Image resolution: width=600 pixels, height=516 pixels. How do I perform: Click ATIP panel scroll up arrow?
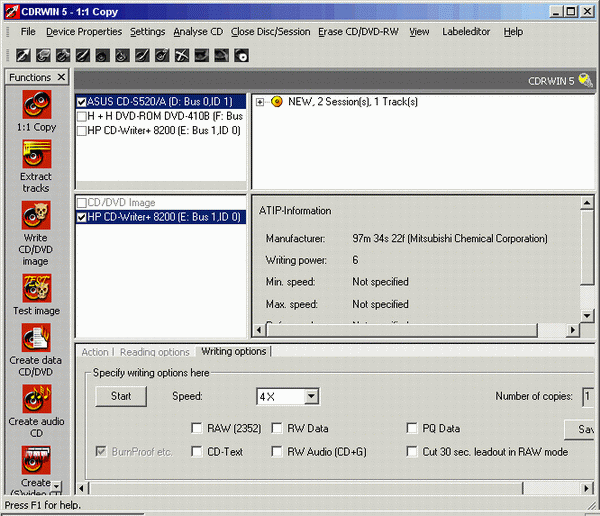[587, 202]
